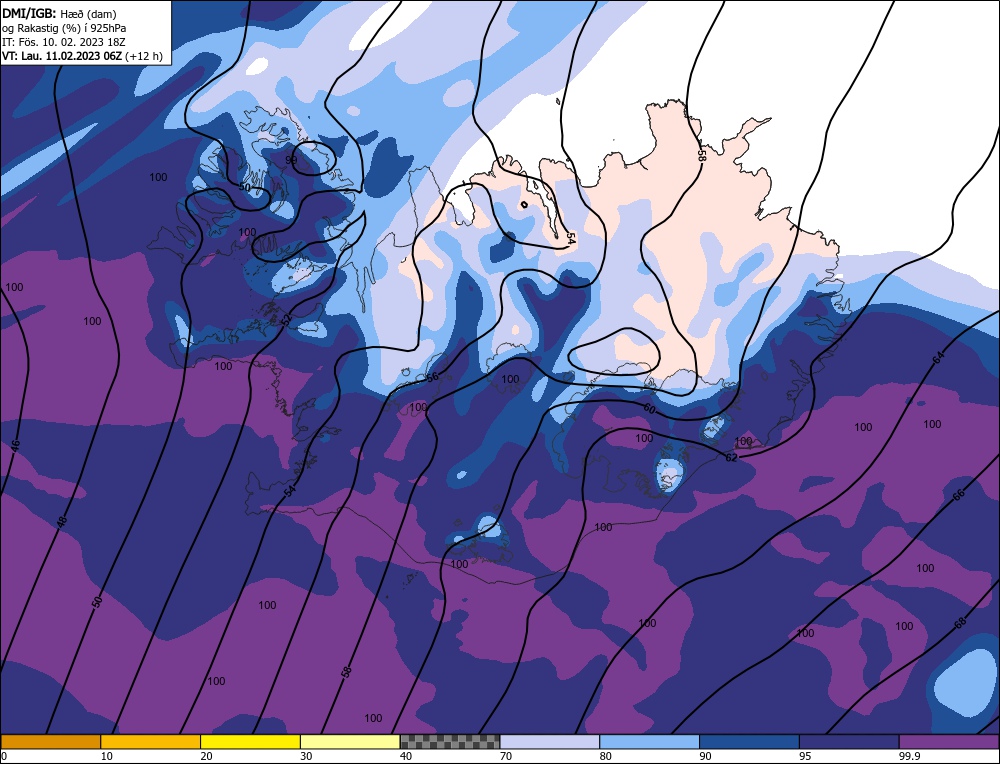Click the '20' legend tick label
The image size is (1000, 764).
click(207, 756)
